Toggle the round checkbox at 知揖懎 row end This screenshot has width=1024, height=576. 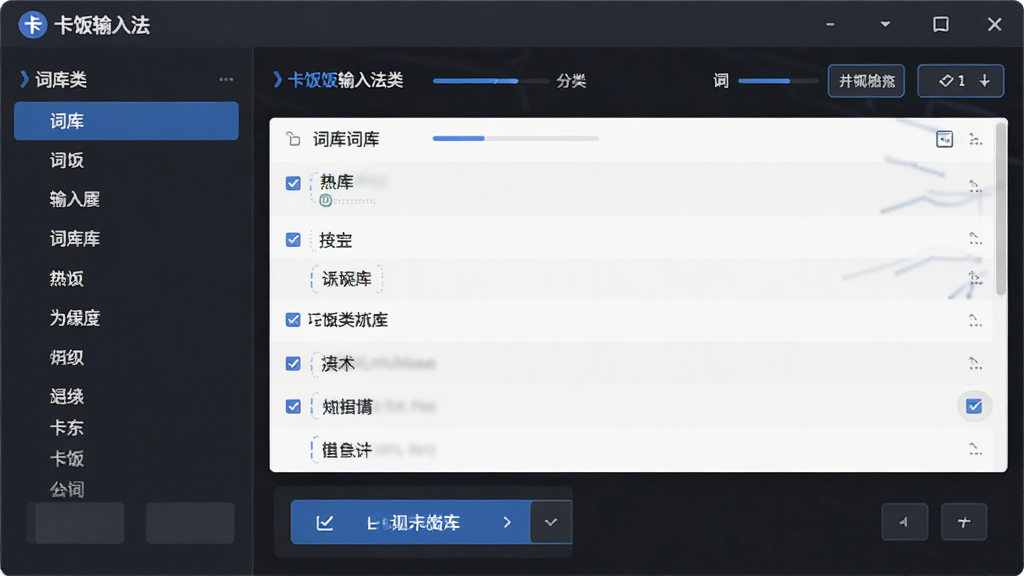click(x=974, y=406)
